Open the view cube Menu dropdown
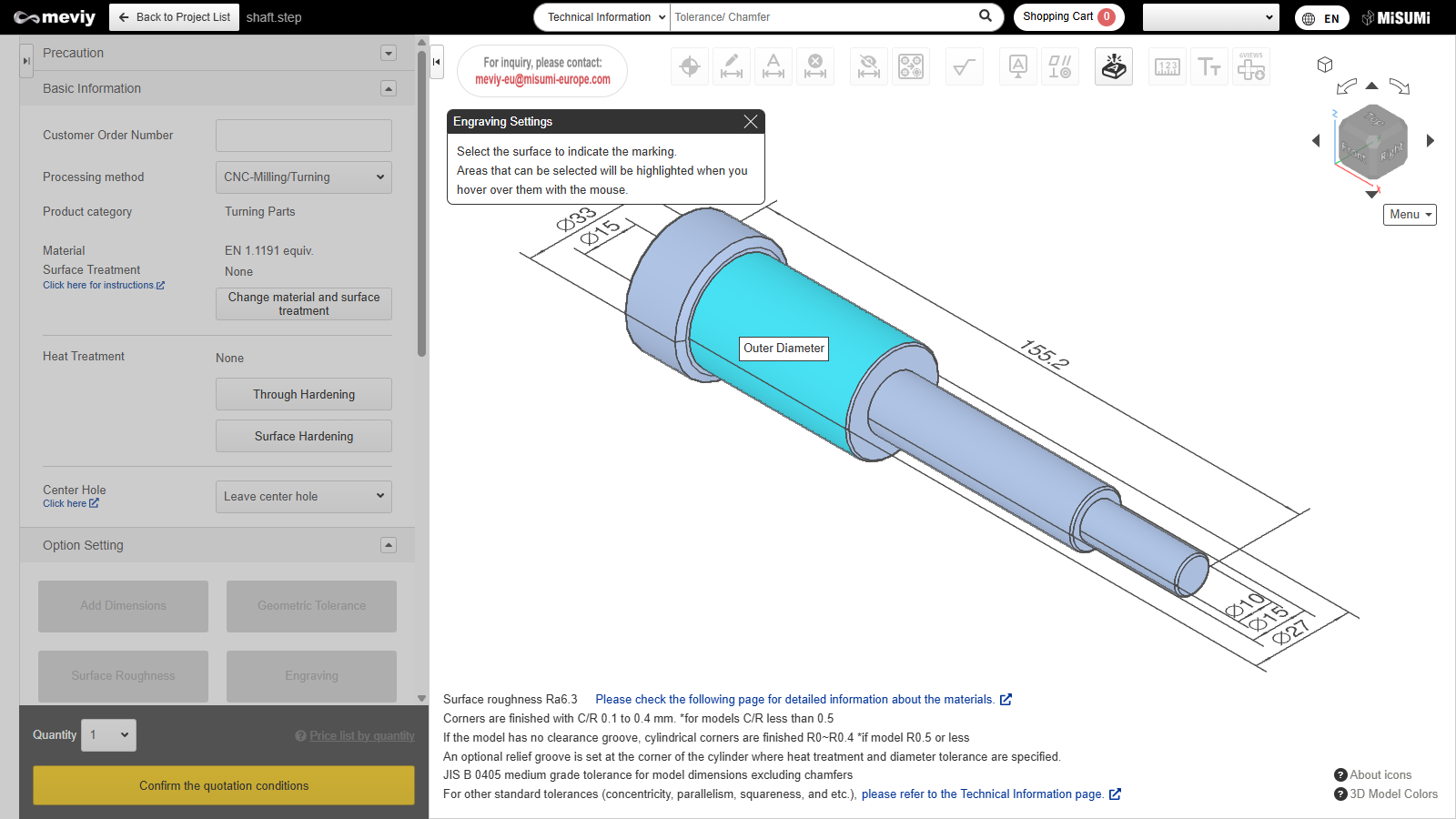Screen dimensions: 1456x819 pos(1410,215)
